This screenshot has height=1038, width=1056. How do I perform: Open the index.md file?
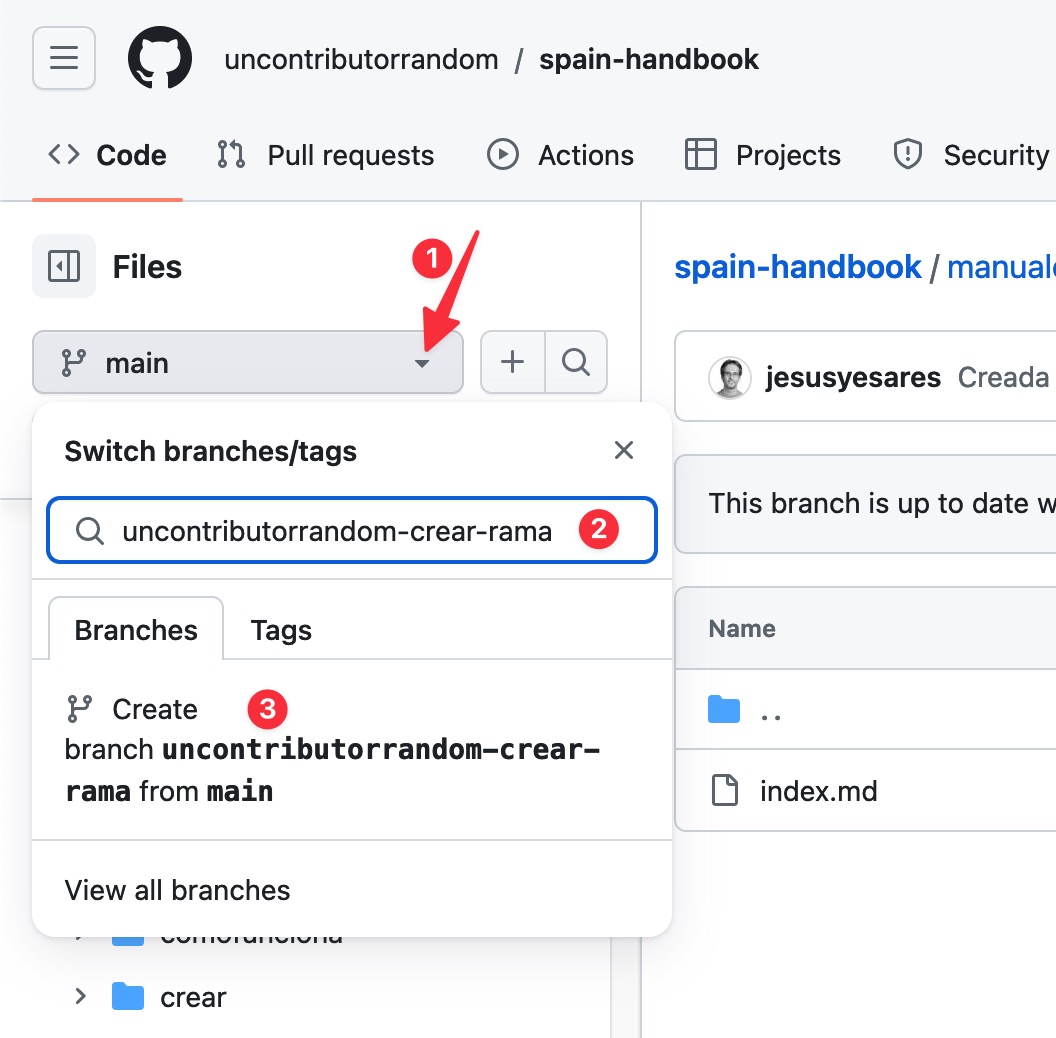point(818,791)
